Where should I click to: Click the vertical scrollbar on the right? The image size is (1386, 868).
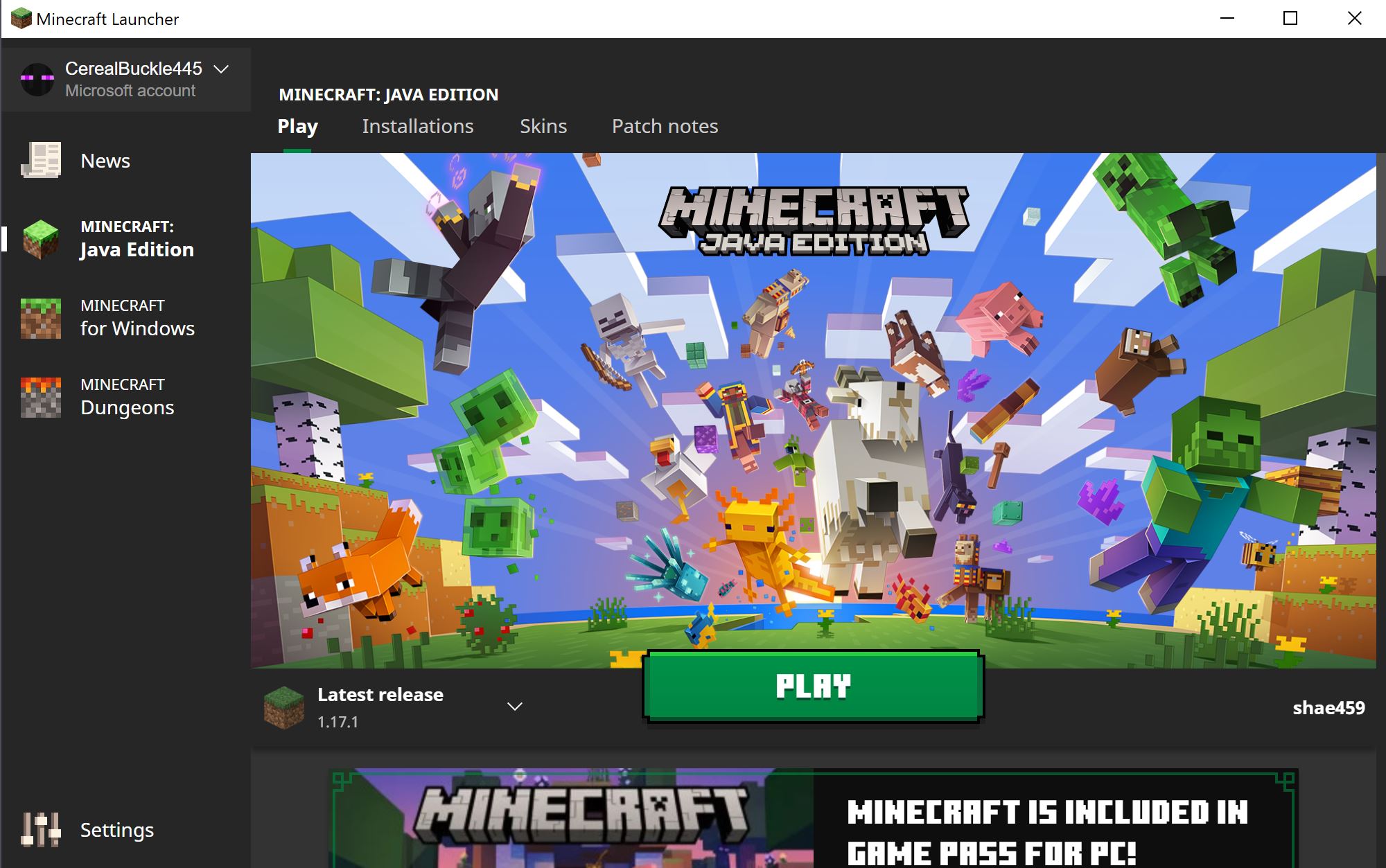pyautogui.click(x=1380, y=215)
